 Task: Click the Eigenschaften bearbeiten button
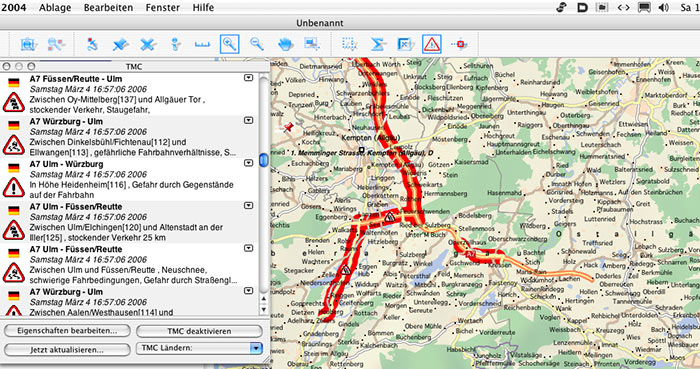click(x=67, y=331)
